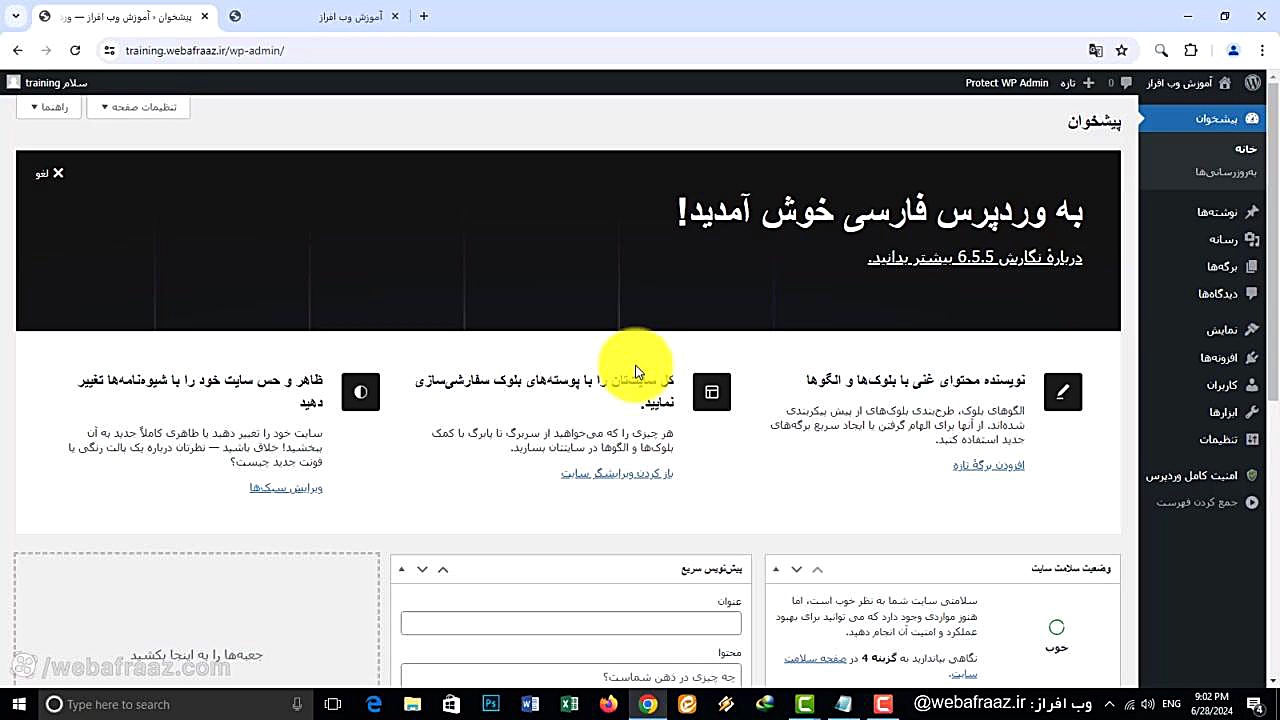Click the home icon for آموزش وب افراز site
Screen dimensions: 1280x720
(x=1224, y=83)
